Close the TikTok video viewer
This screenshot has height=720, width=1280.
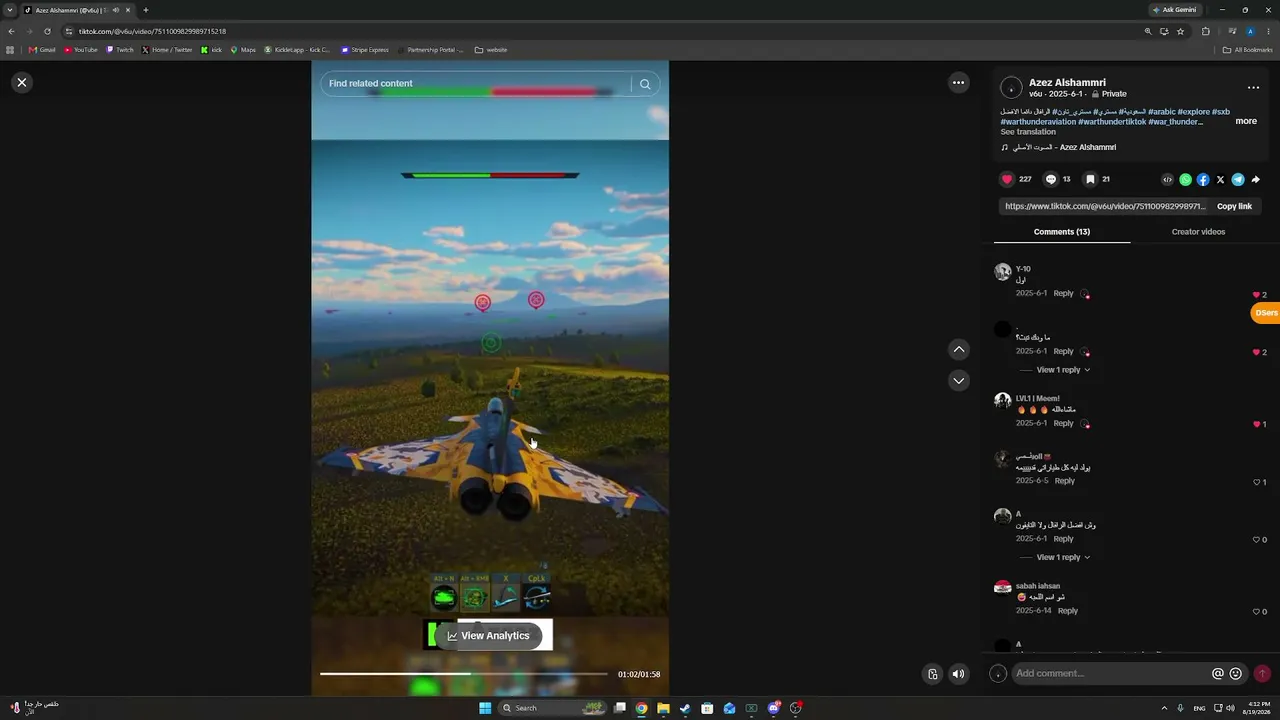[22, 83]
